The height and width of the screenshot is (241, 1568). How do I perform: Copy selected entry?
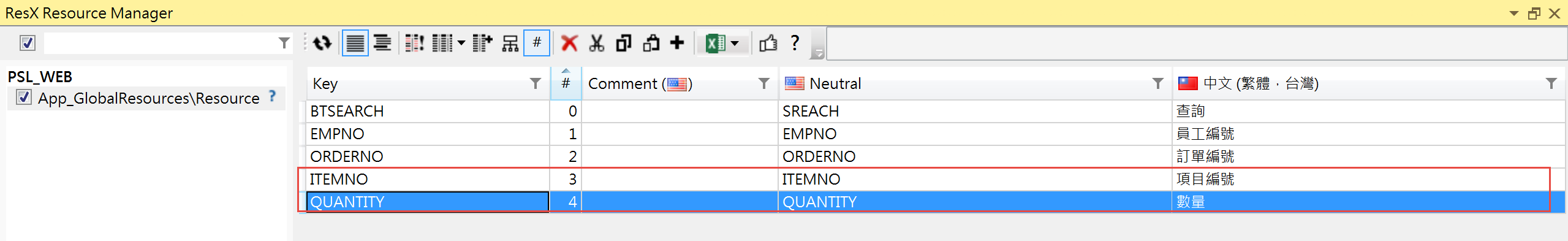coord(624,44)
